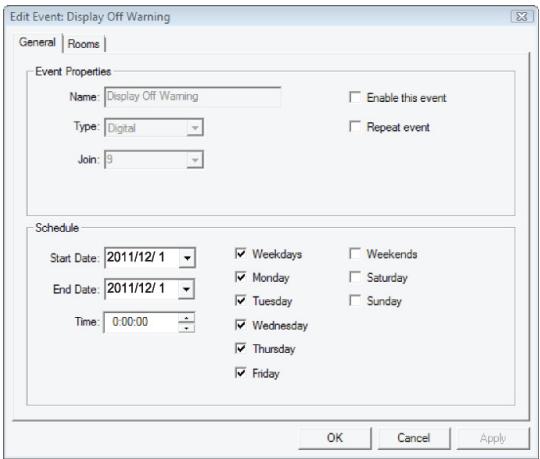Uncheck Tuesday in the schedule
Viewport: 540px width, 459px height.
pos(240,300)
